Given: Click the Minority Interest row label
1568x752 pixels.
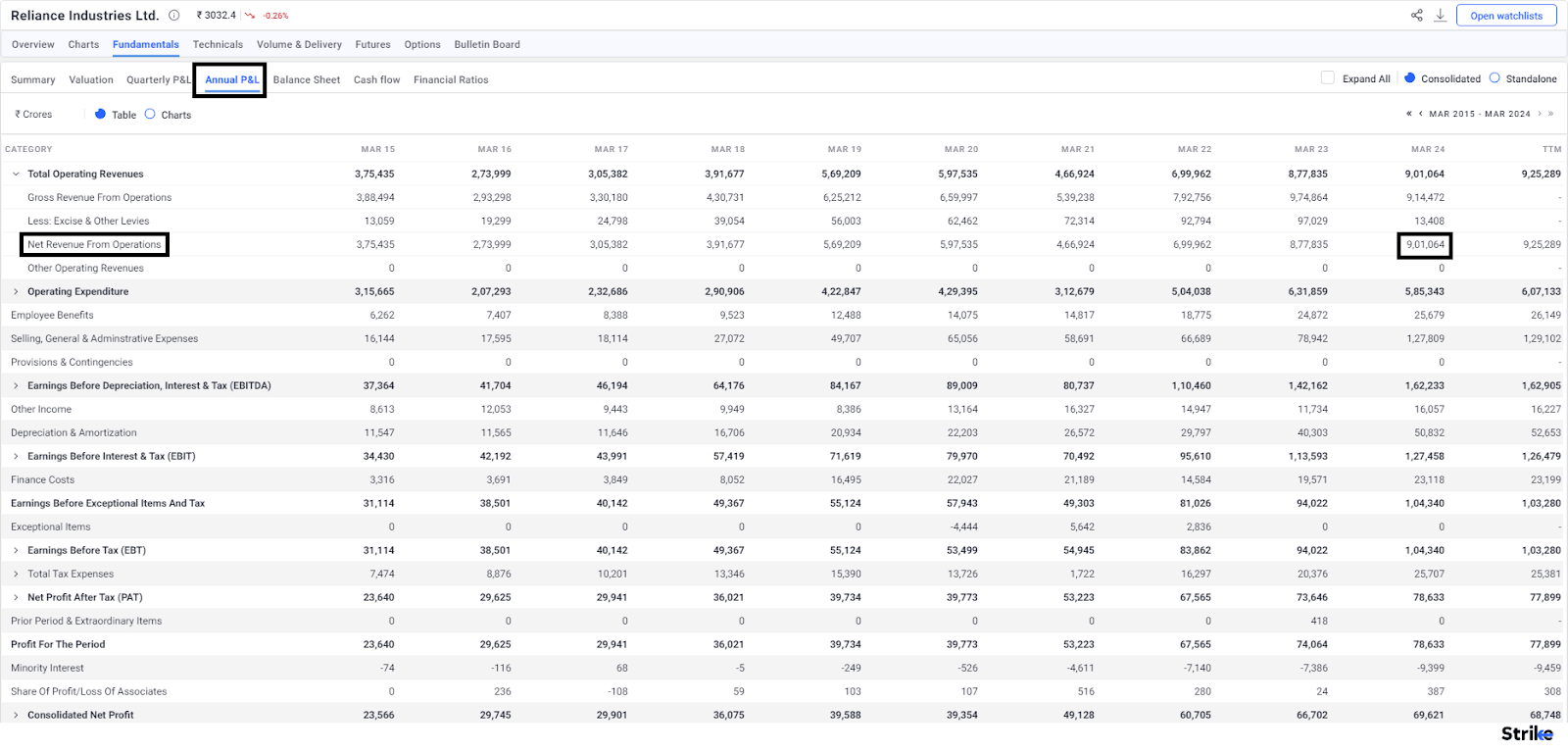Looking at the screenshot, I should (47, 668).
